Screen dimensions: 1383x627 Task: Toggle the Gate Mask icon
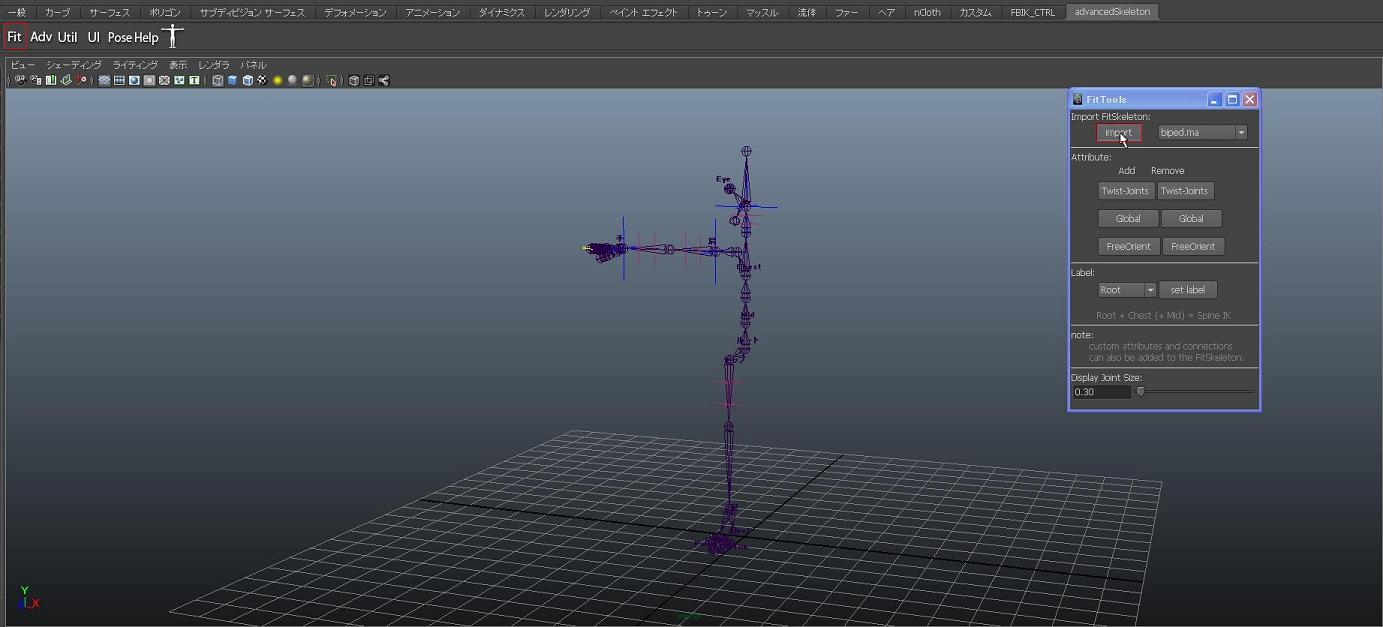tap(149, 80)
